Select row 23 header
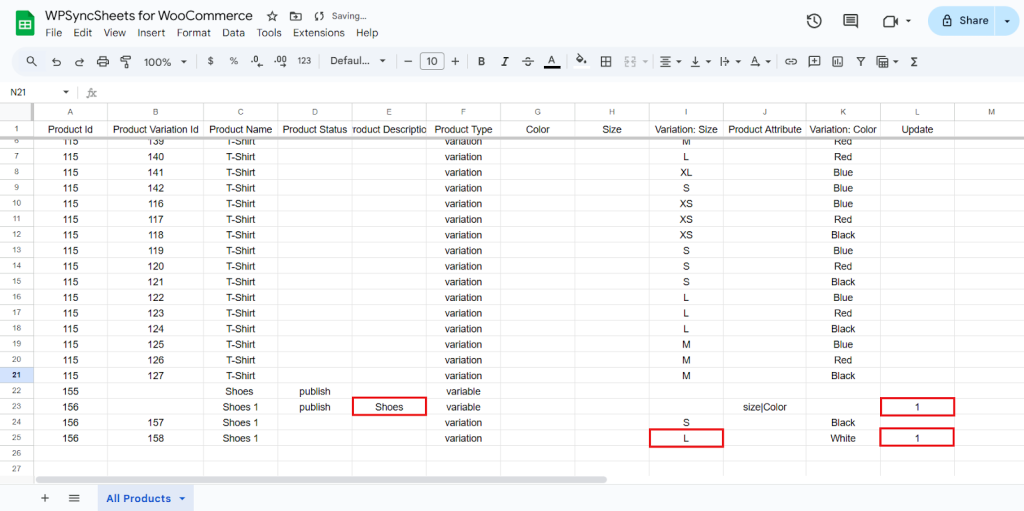The image size is (1024, 511). 17,406
